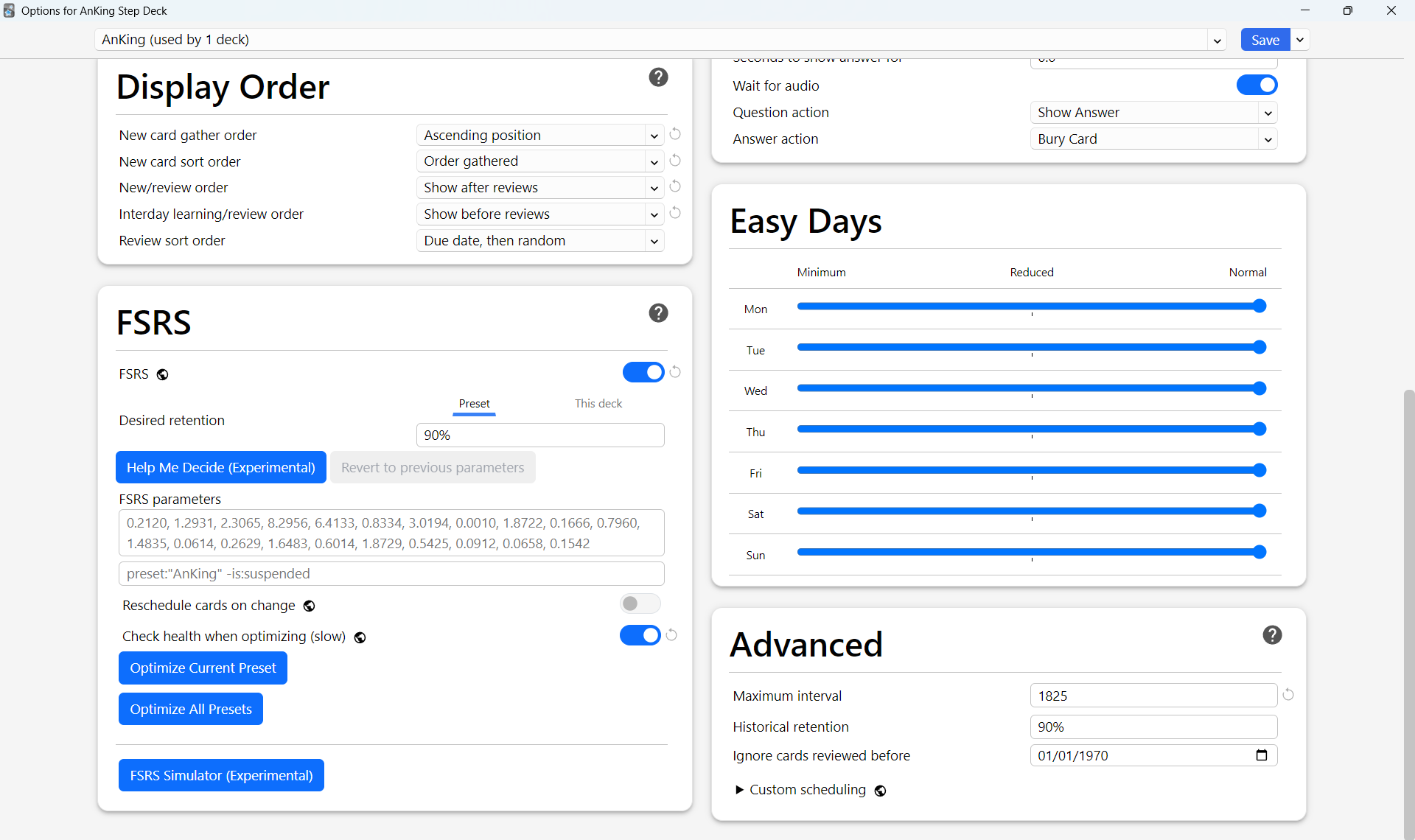Click Optimize Current Preset button
The width and height of the screenshot is (1415, 840).
click(x=203, y=668)
